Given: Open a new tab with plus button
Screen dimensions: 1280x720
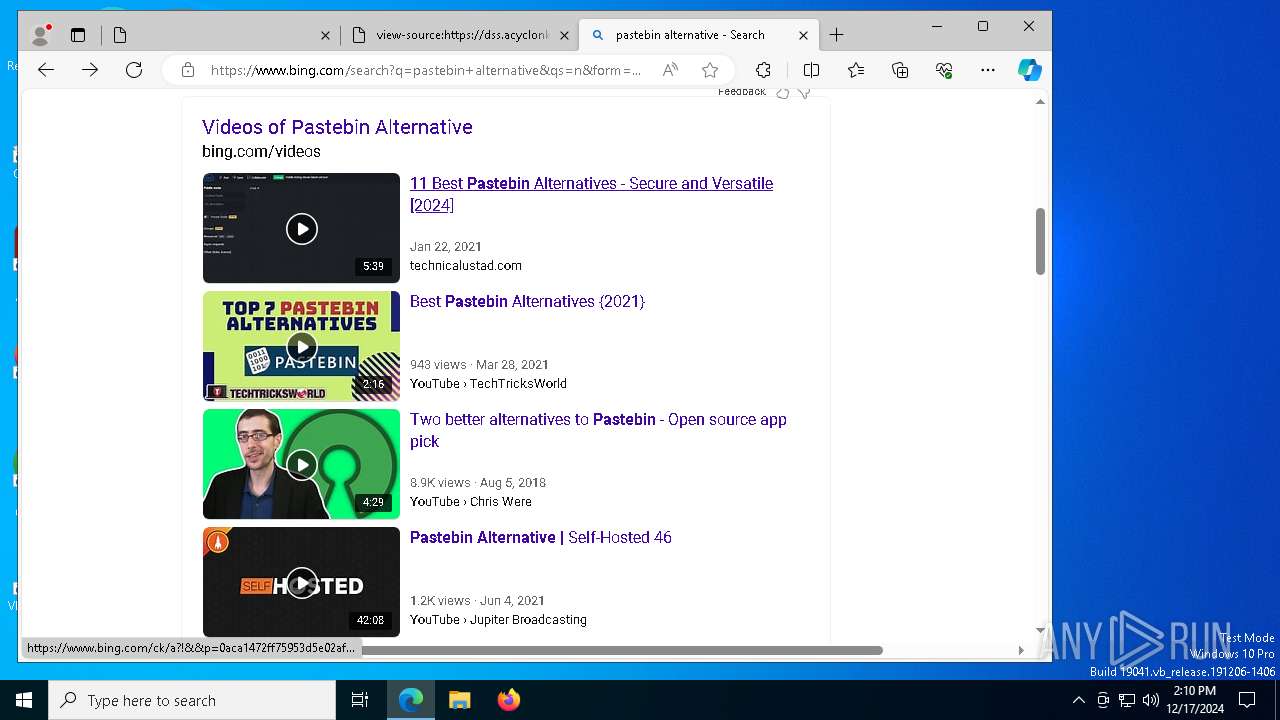Looking at the screenshot, I should pyautogui.click(x=837, y=35).
